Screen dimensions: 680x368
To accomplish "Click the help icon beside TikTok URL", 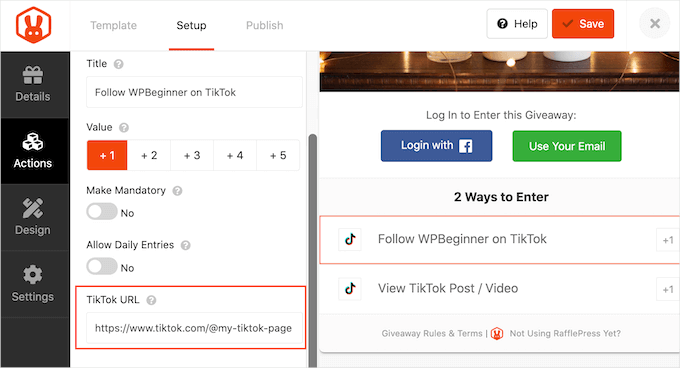I will tap(151, 300).
